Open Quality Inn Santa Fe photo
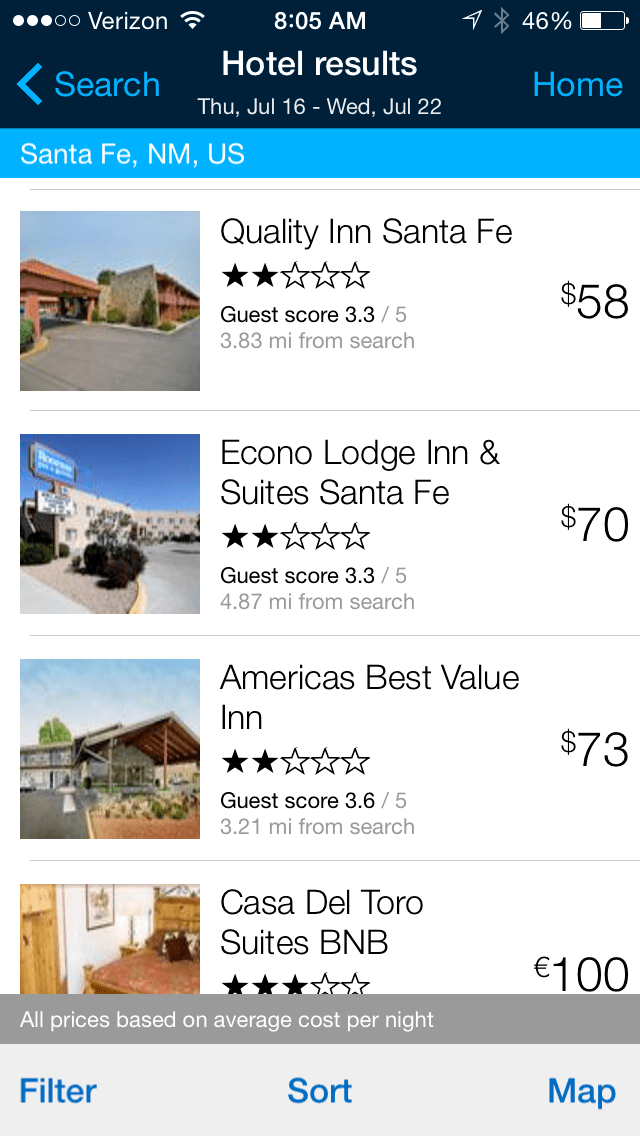640x1136 pixels. pos(110,300)
